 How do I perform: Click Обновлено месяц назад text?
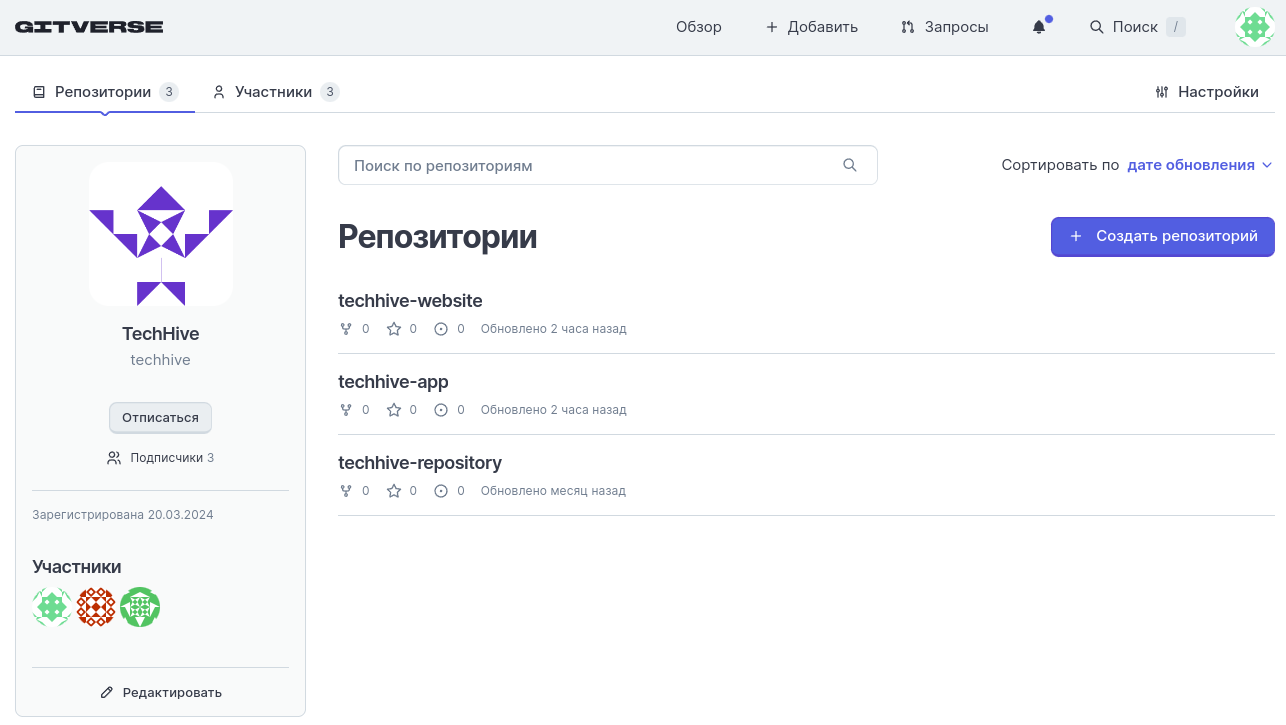pyautogui.click(x=553, y=491)
